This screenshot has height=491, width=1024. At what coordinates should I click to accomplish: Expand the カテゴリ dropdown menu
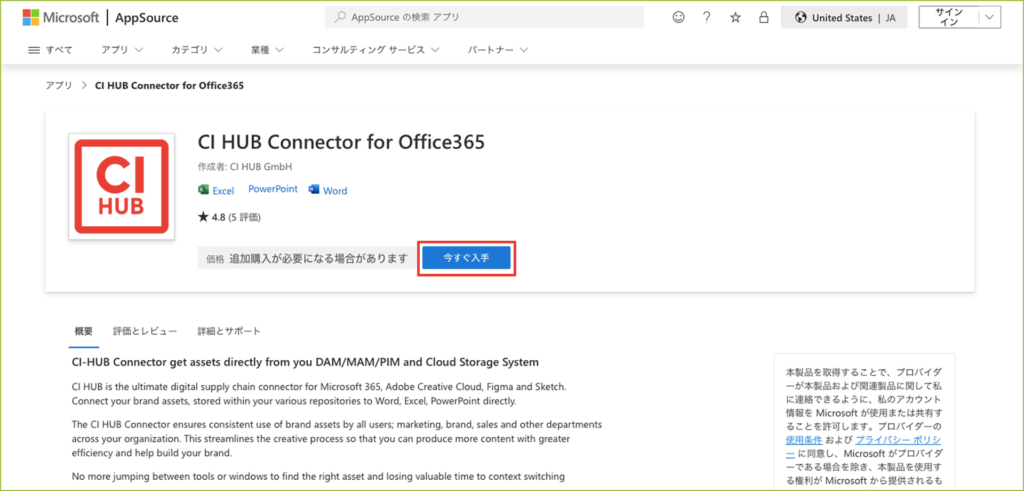coord(200,49)
